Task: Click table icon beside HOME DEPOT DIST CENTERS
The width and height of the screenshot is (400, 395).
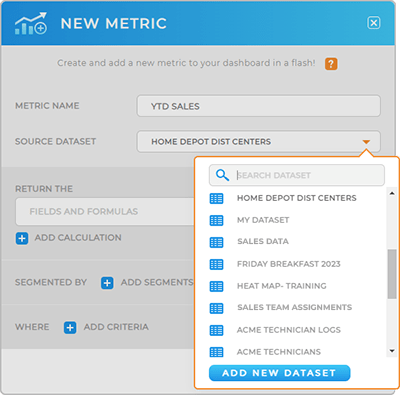Action: tap(216, 198)
